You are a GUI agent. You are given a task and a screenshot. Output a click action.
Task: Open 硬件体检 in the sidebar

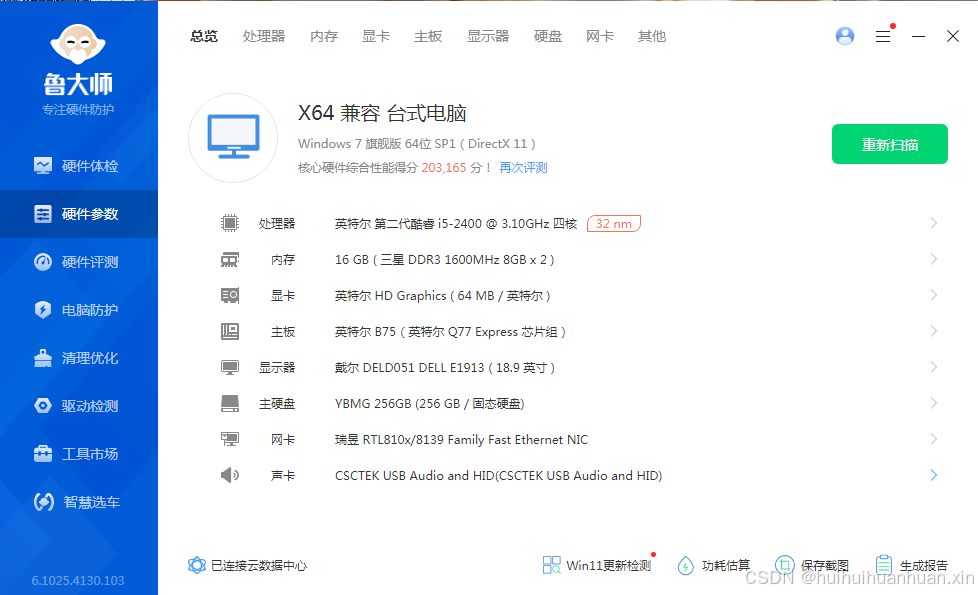(x=79, y=166)
